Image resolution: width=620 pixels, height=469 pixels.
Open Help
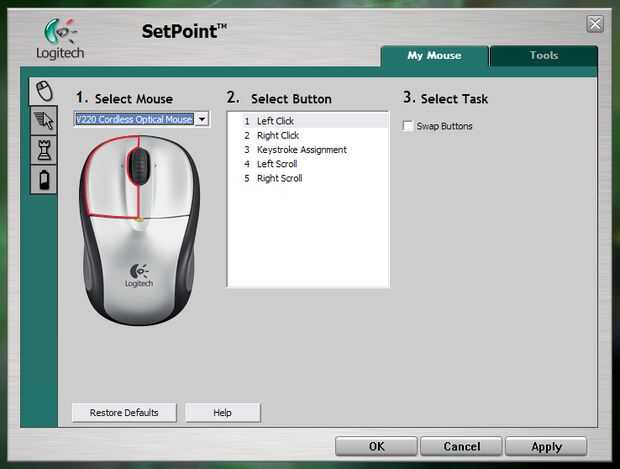(223, 412)
